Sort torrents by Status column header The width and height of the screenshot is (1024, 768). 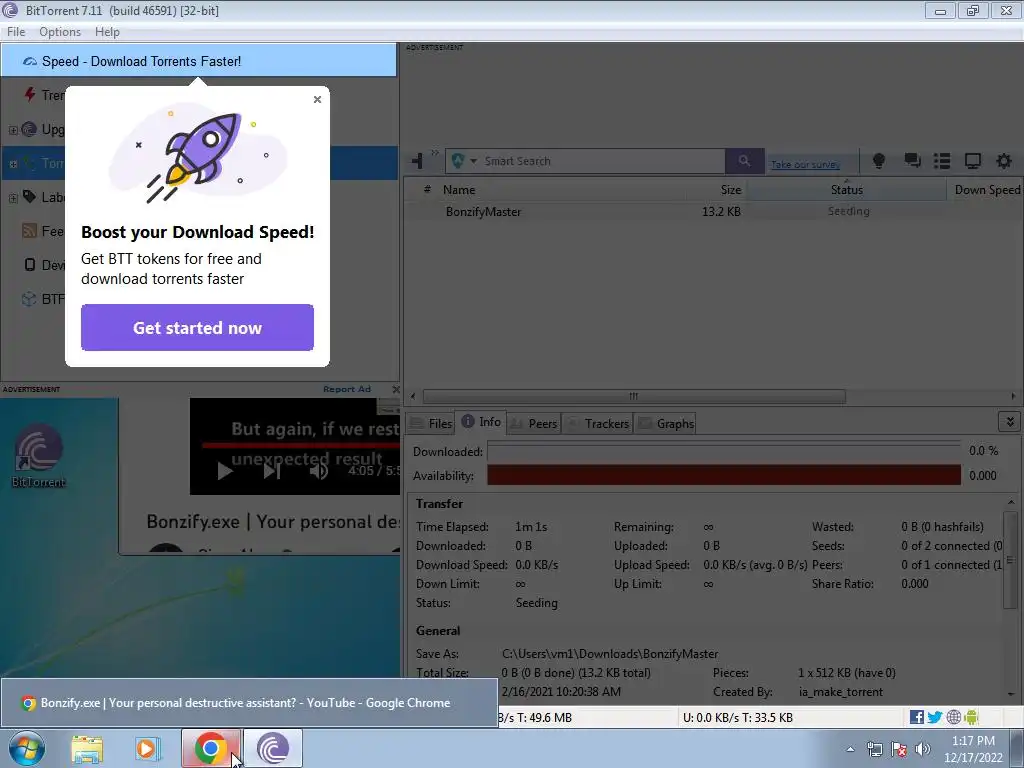(846, 189)
